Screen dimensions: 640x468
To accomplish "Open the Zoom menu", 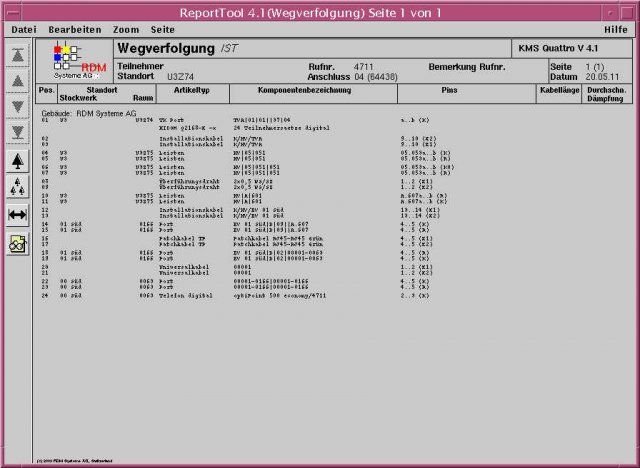I will 126,30.
